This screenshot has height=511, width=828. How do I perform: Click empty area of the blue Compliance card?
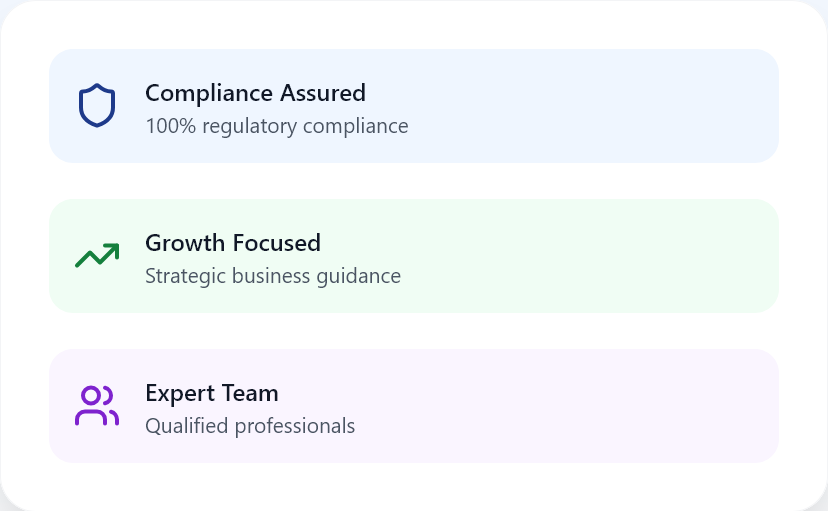(591, 106)
